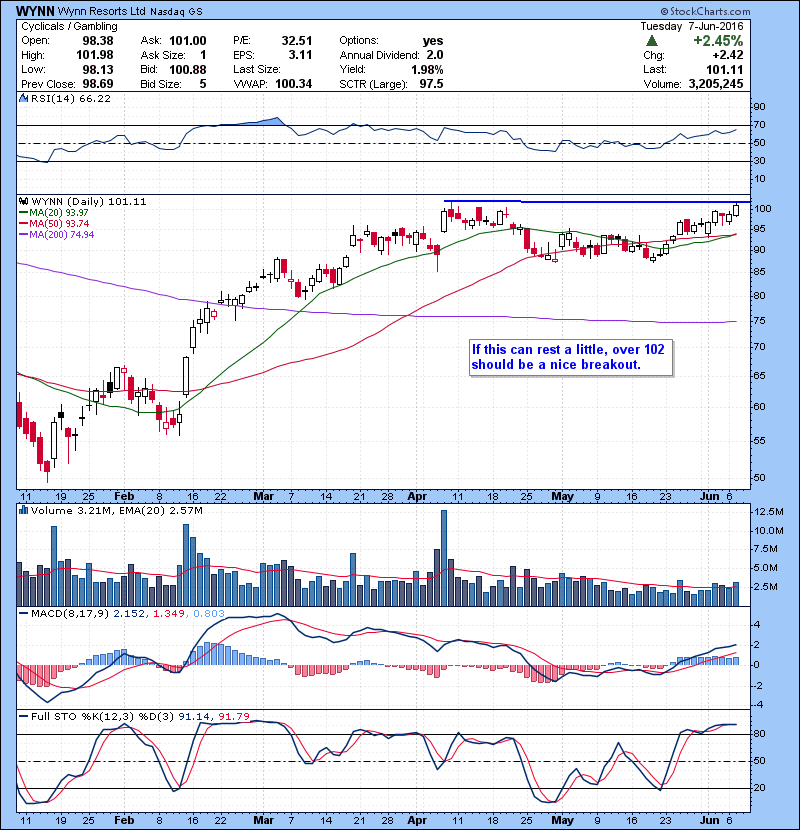Click the stochastic %D value 91.79

233,716
